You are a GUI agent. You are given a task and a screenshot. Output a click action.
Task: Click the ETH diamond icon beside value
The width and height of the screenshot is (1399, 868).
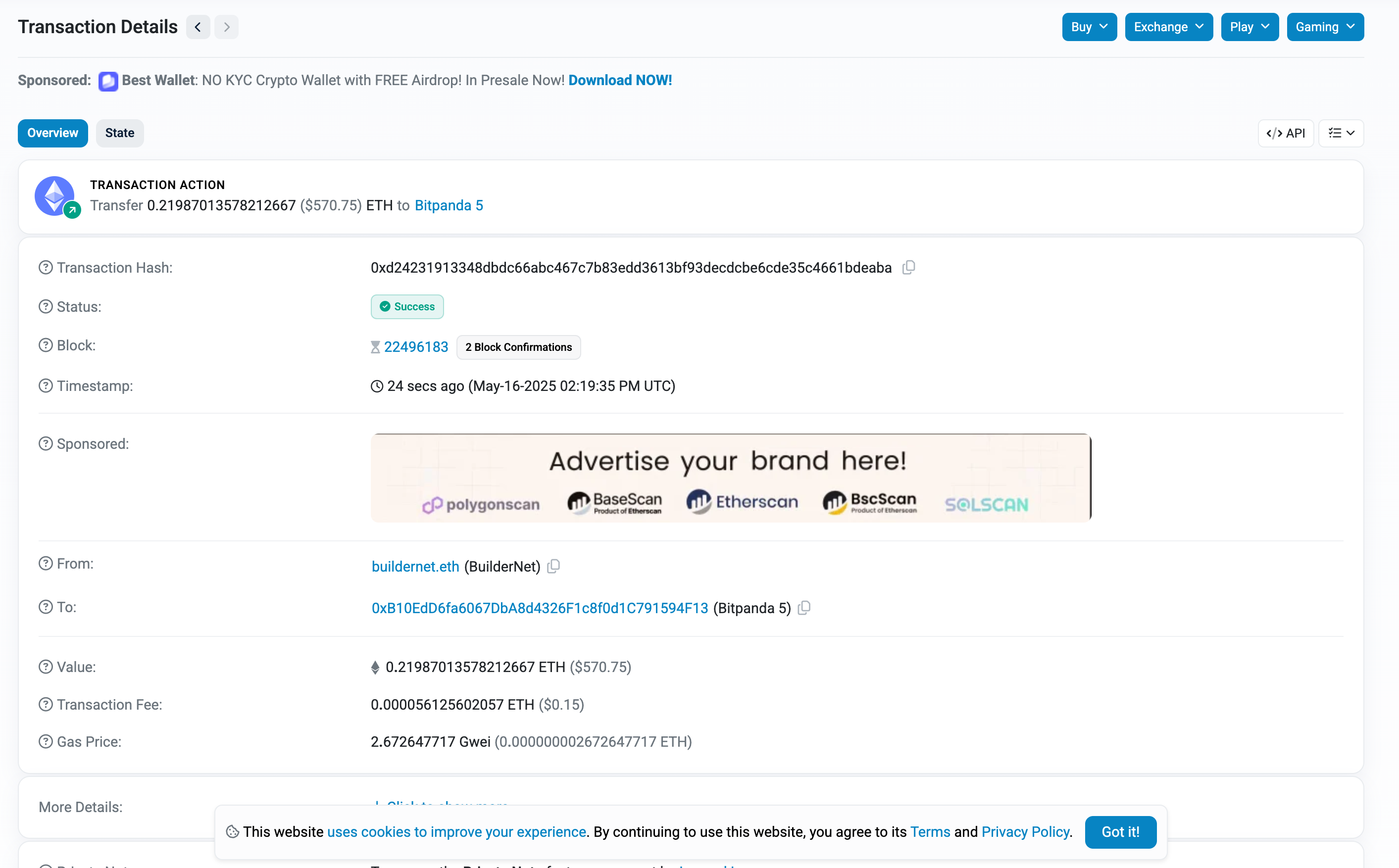pyautogui.click(x=375, y=667)
